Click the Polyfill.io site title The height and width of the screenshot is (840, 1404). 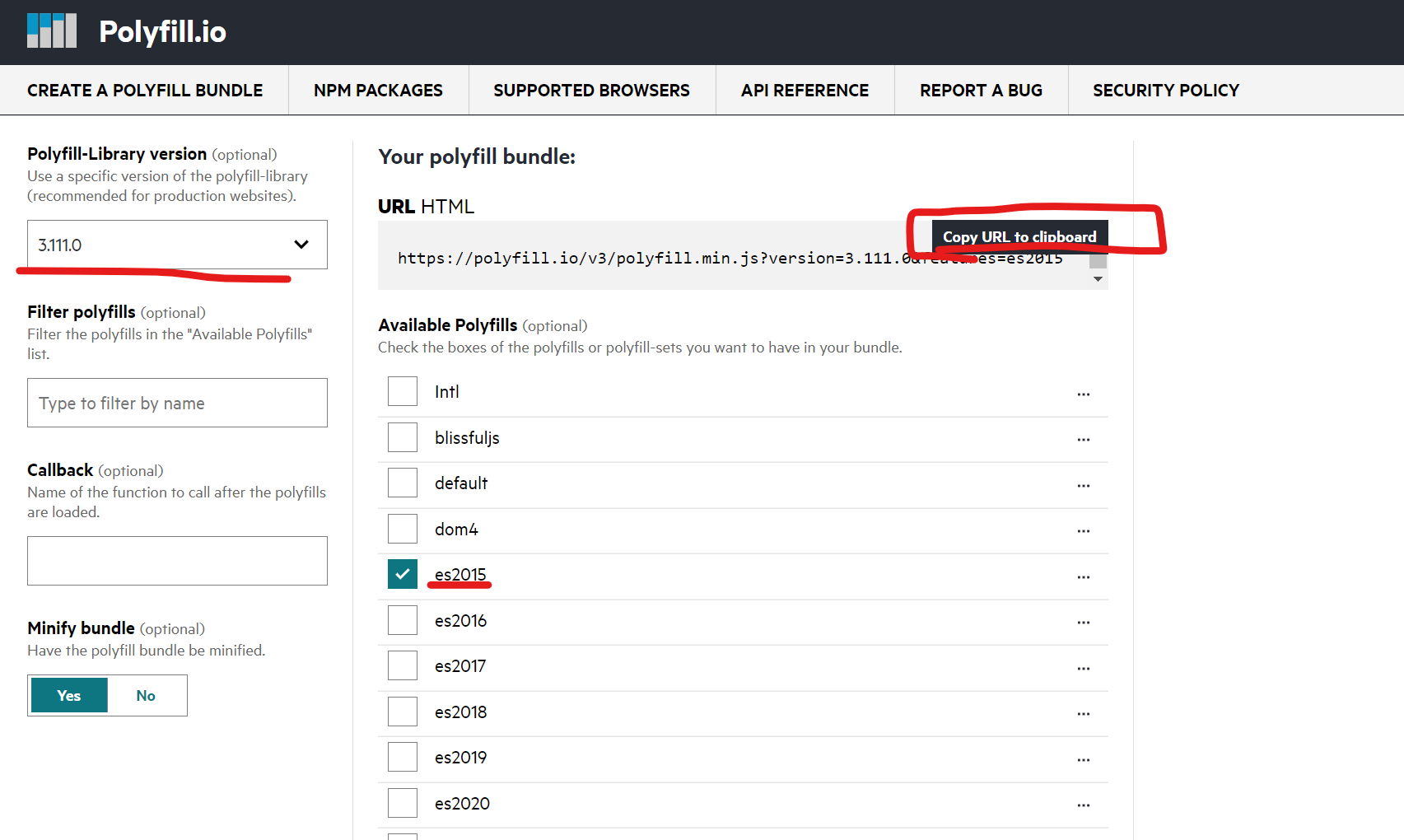pos(162,31)
